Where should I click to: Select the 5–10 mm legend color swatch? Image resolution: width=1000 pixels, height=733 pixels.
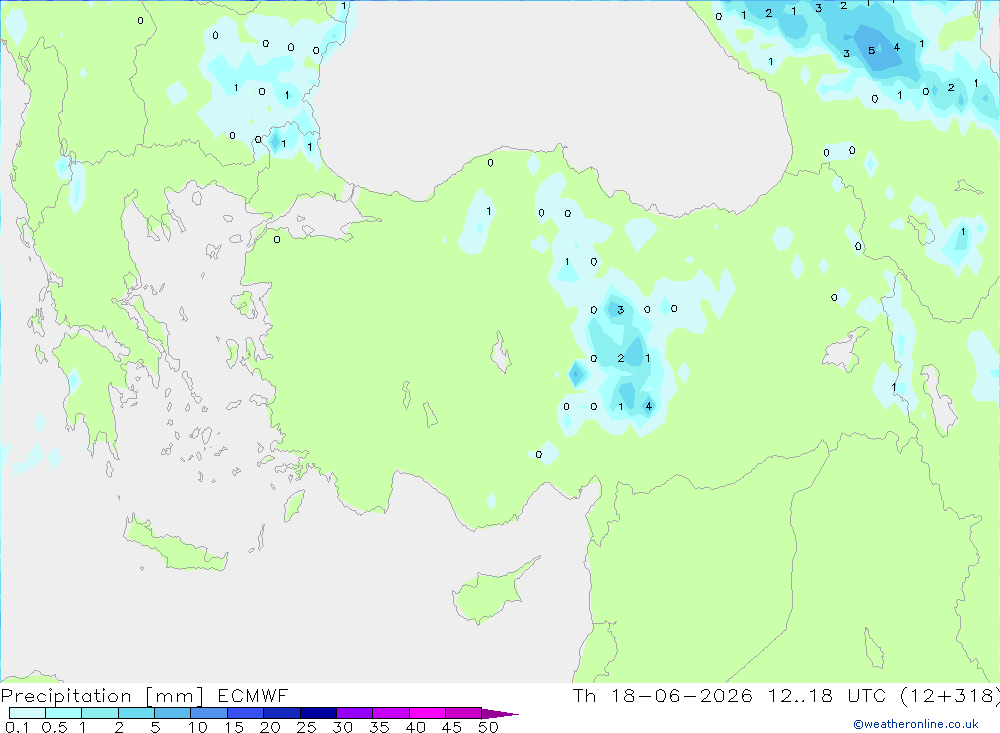173,713
